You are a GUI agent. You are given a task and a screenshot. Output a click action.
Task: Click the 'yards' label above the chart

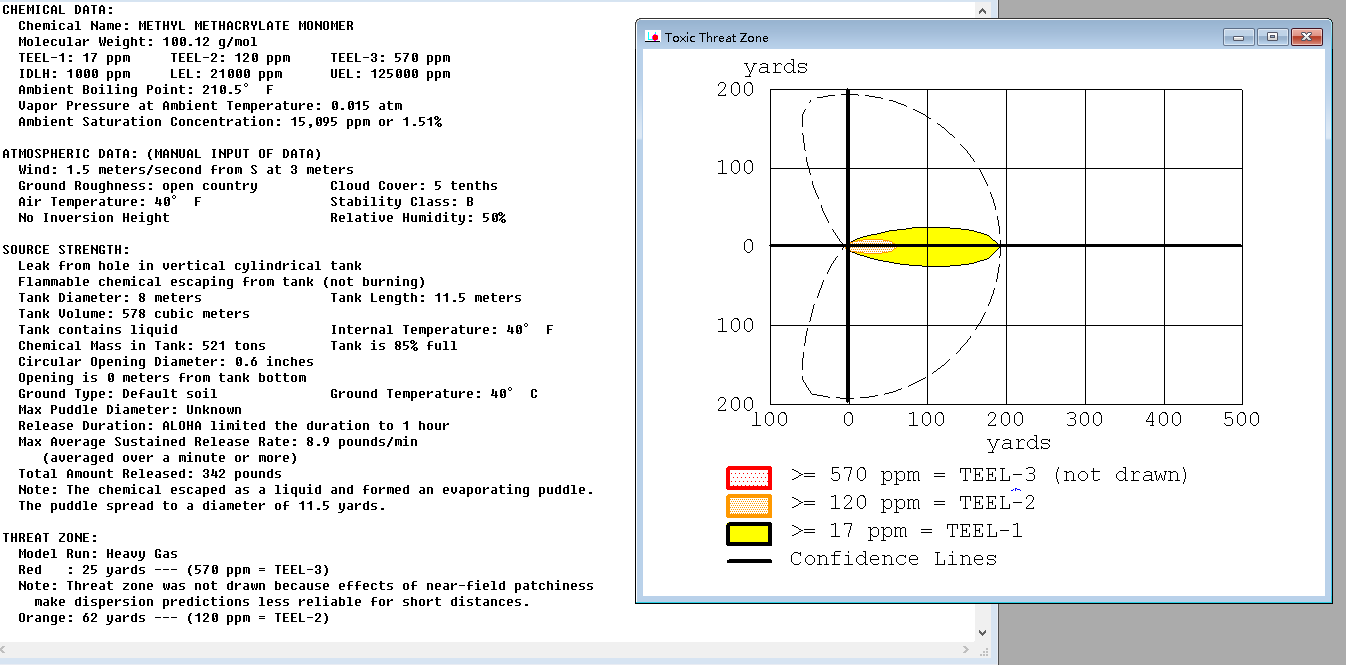pos(776,68)
